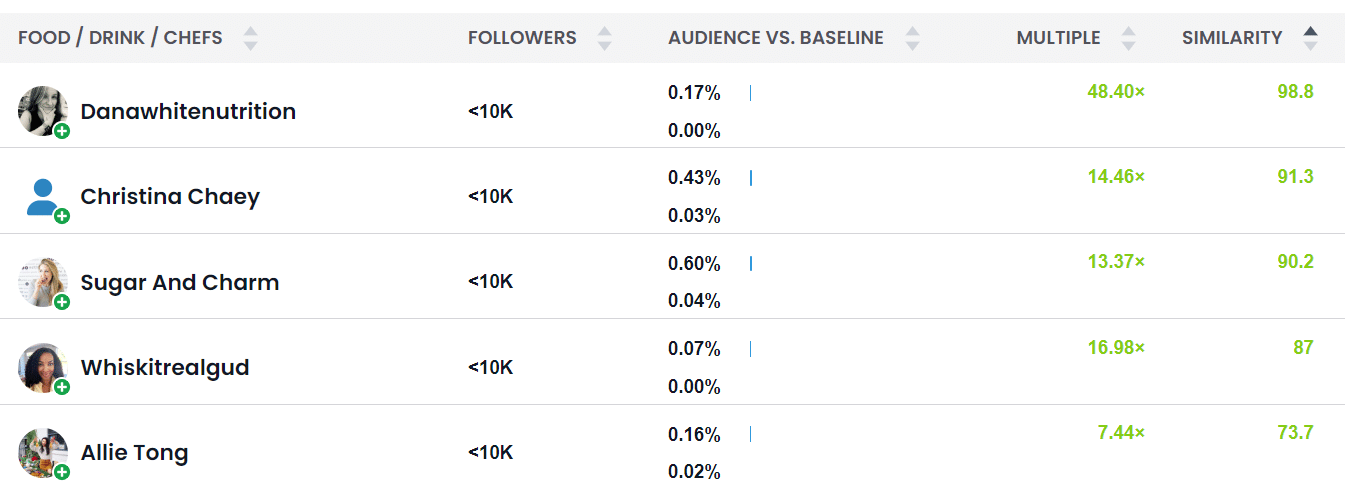Select the Followers column header label
The width and height of the screenshot is (1345, 495).
coord(522,38)
